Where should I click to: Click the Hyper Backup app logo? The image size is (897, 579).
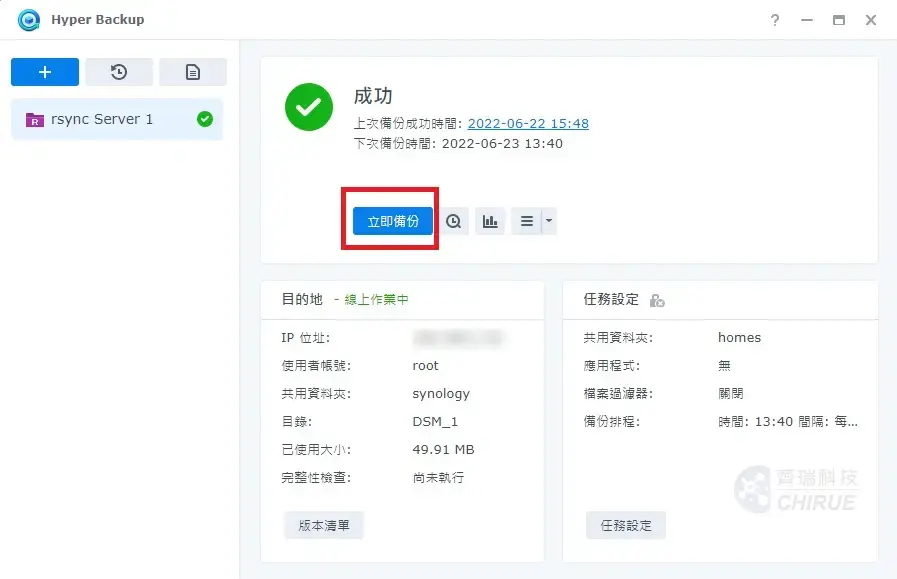click(29, 20)
